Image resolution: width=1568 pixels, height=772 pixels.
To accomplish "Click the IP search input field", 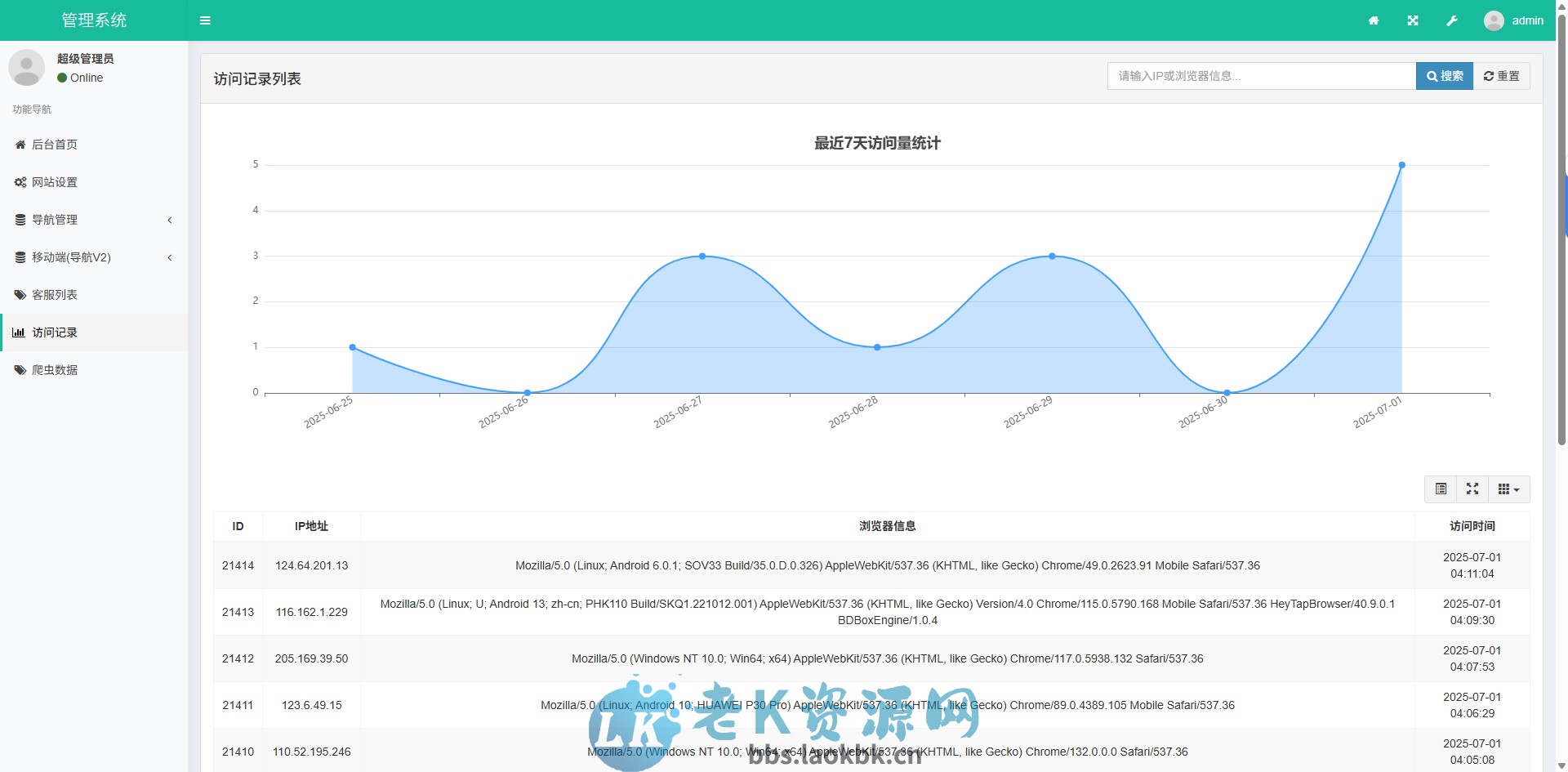I will [1258, 75].
